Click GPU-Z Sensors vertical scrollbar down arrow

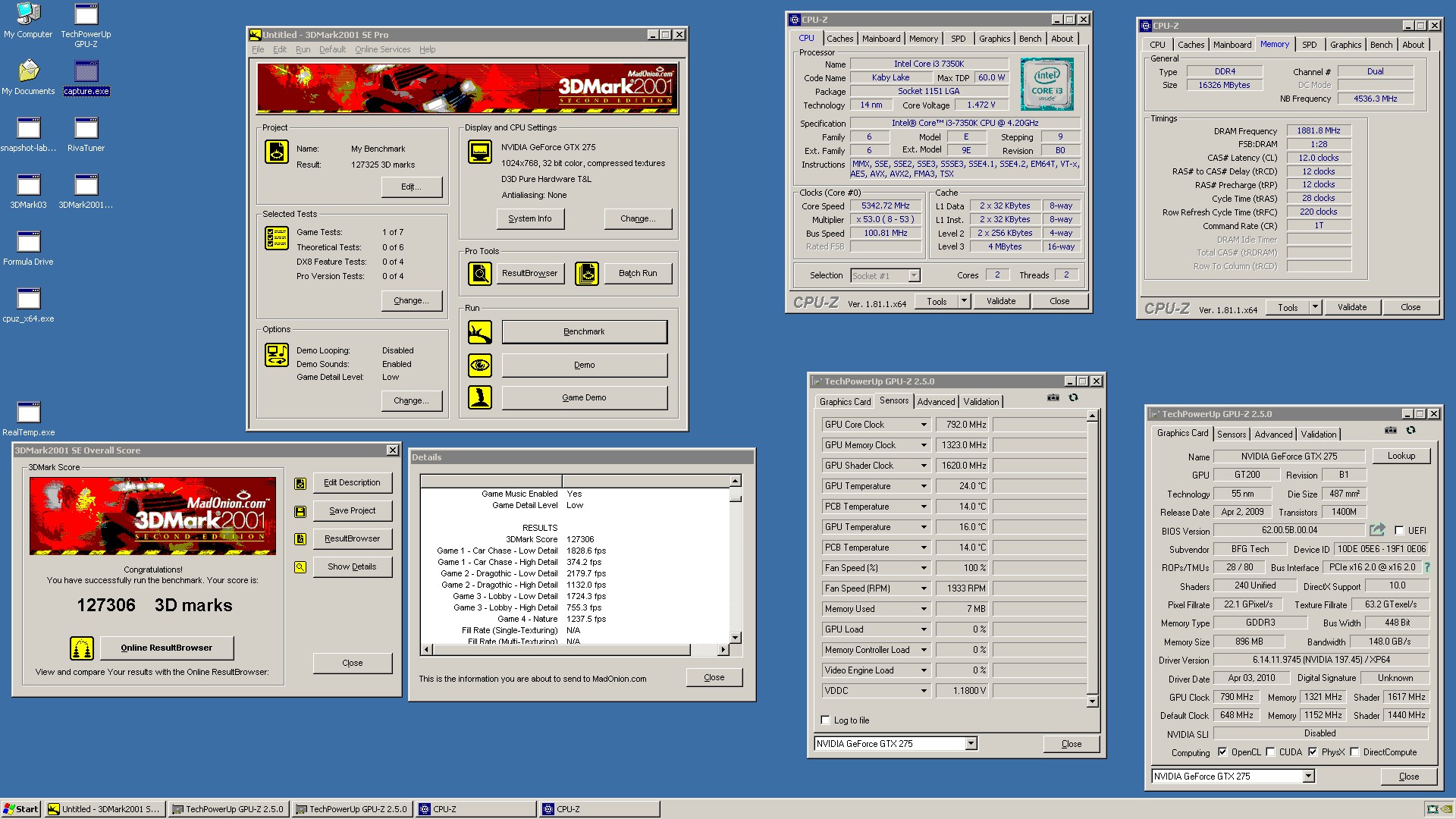point(1092,701)
